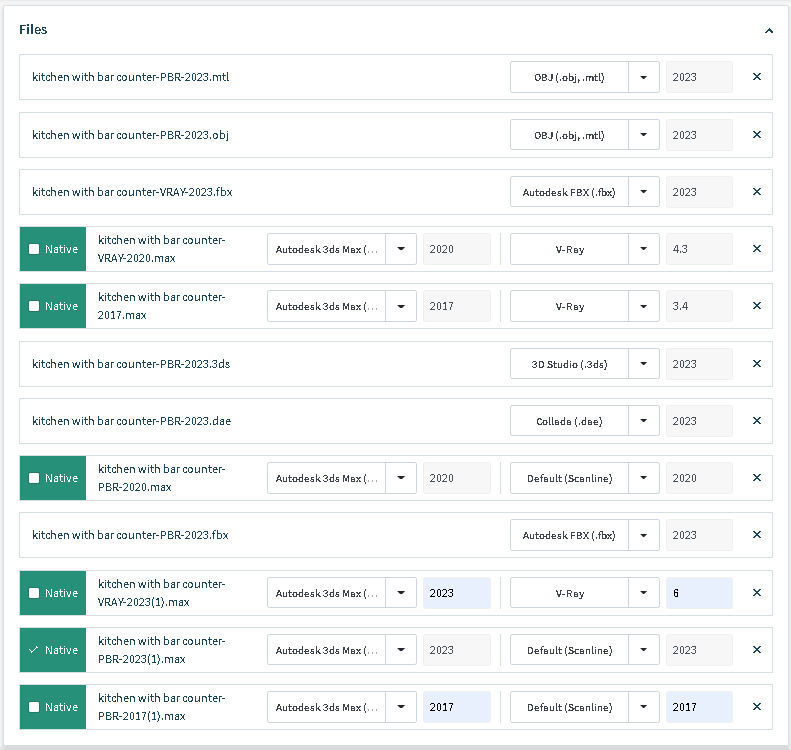Click the Native label on PBR-2020.max

pyautogui.click(x=61, y=478)
